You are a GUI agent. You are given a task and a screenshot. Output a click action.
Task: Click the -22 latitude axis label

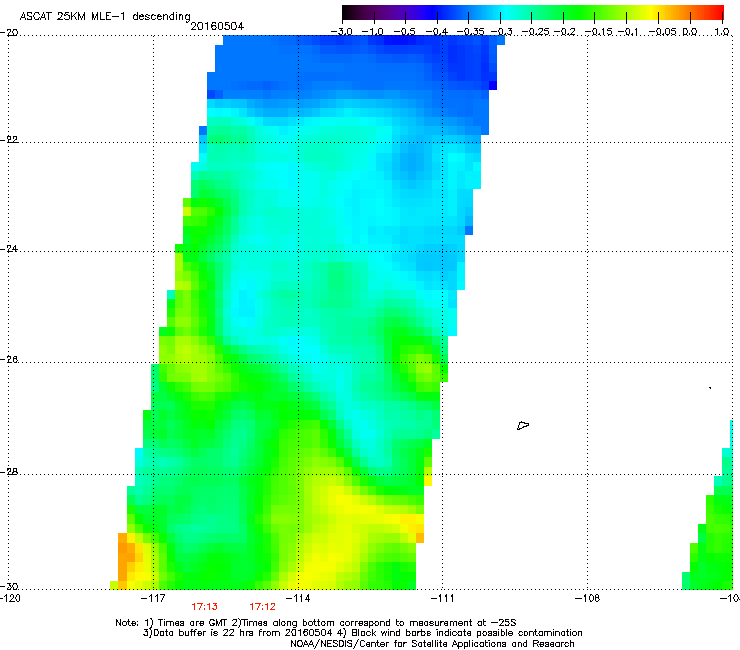(x=9, y=140)
